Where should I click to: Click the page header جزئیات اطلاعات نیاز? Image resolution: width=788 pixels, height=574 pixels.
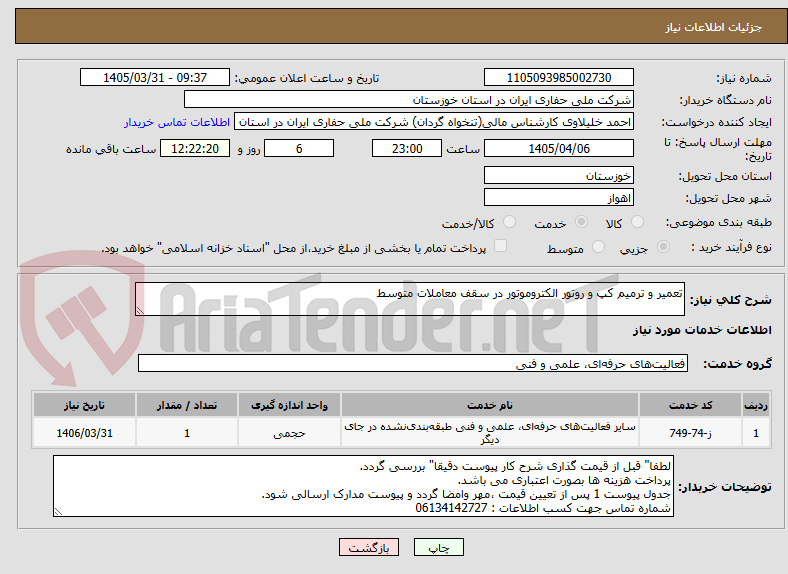tap(714, 27)
